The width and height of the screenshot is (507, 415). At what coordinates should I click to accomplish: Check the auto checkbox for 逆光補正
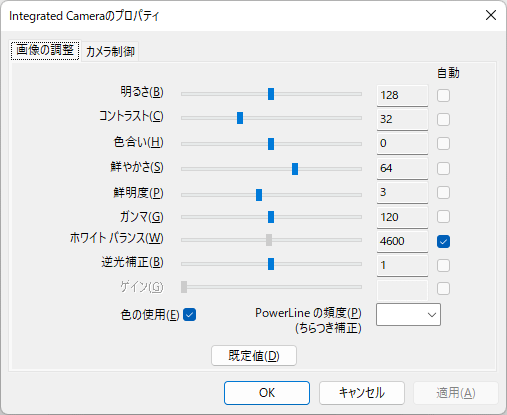point(443,266)
